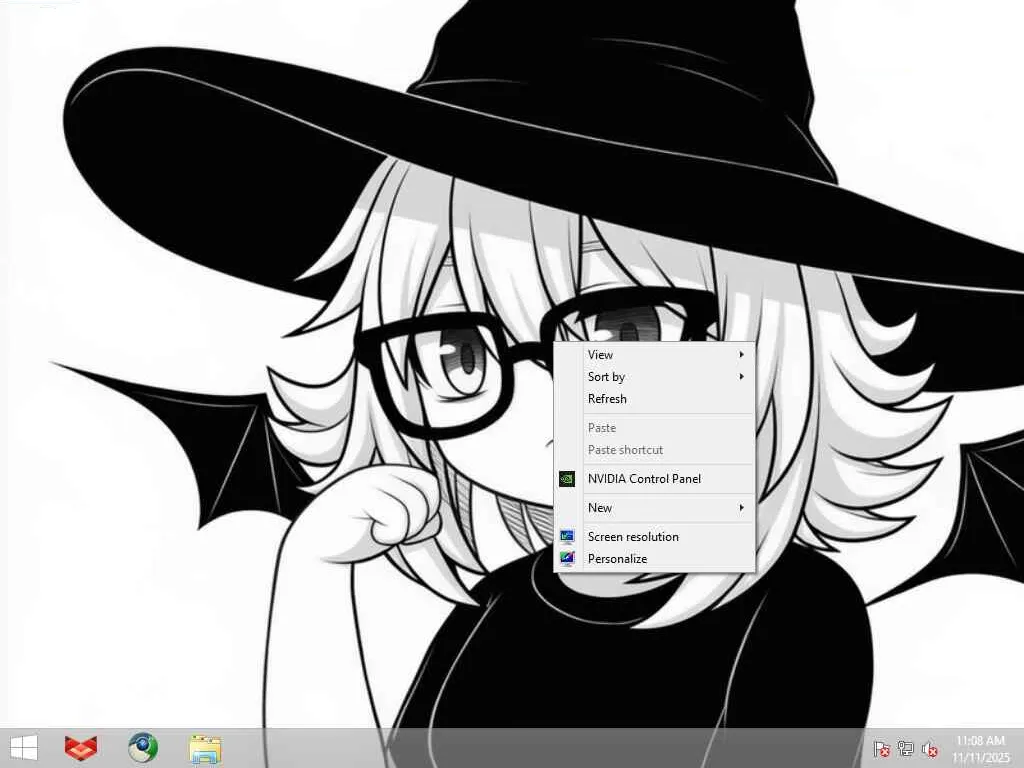Viewport: 1024px width, 768px height.
Task: Click the NVIDIA logo icon in menu
Action: [x=567, y=479]
